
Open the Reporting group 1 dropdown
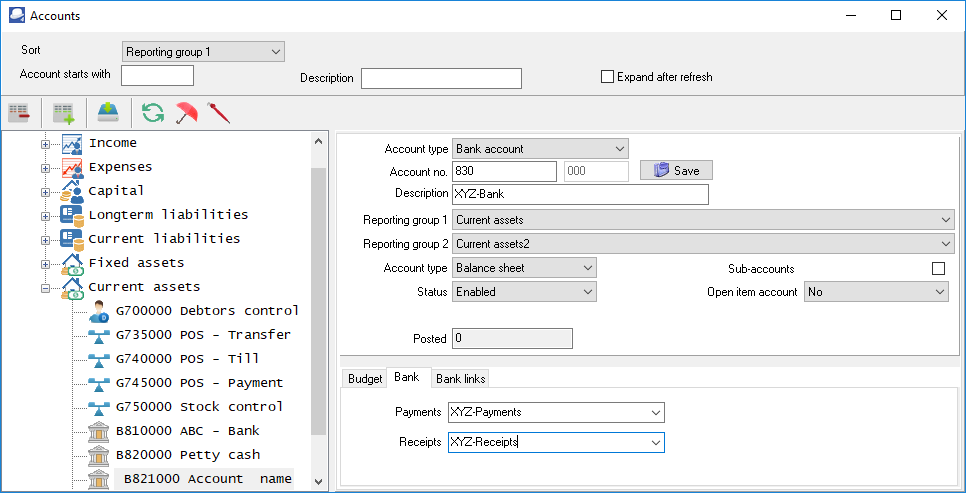point(703,220)
